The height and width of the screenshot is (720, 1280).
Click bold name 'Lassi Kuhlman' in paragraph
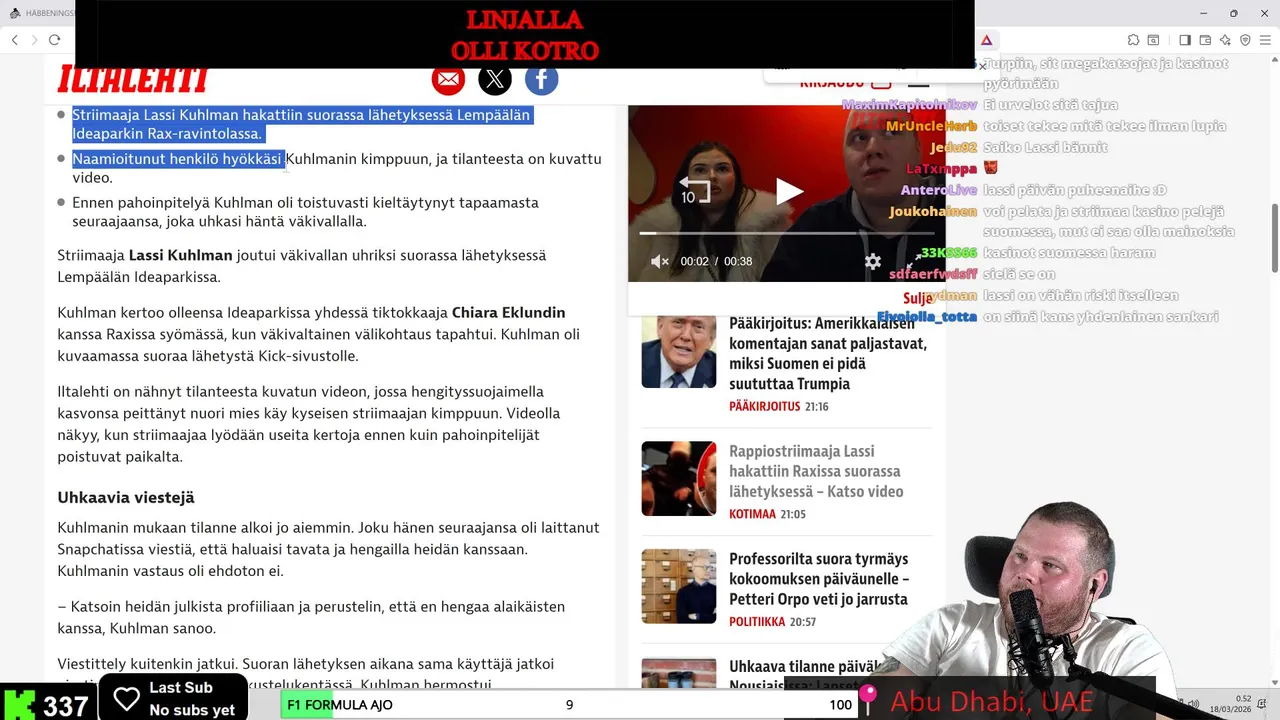(180, 255)
